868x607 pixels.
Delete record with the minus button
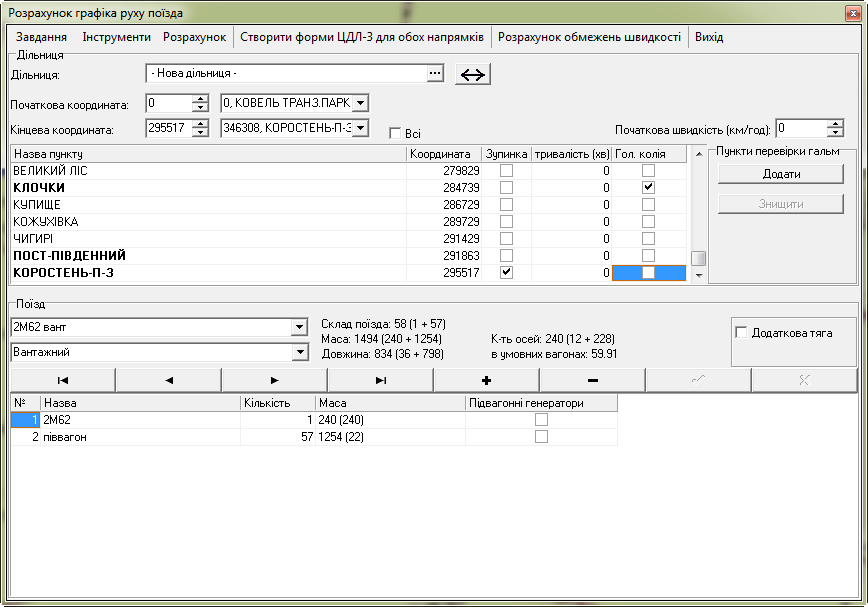pos(593,380)
